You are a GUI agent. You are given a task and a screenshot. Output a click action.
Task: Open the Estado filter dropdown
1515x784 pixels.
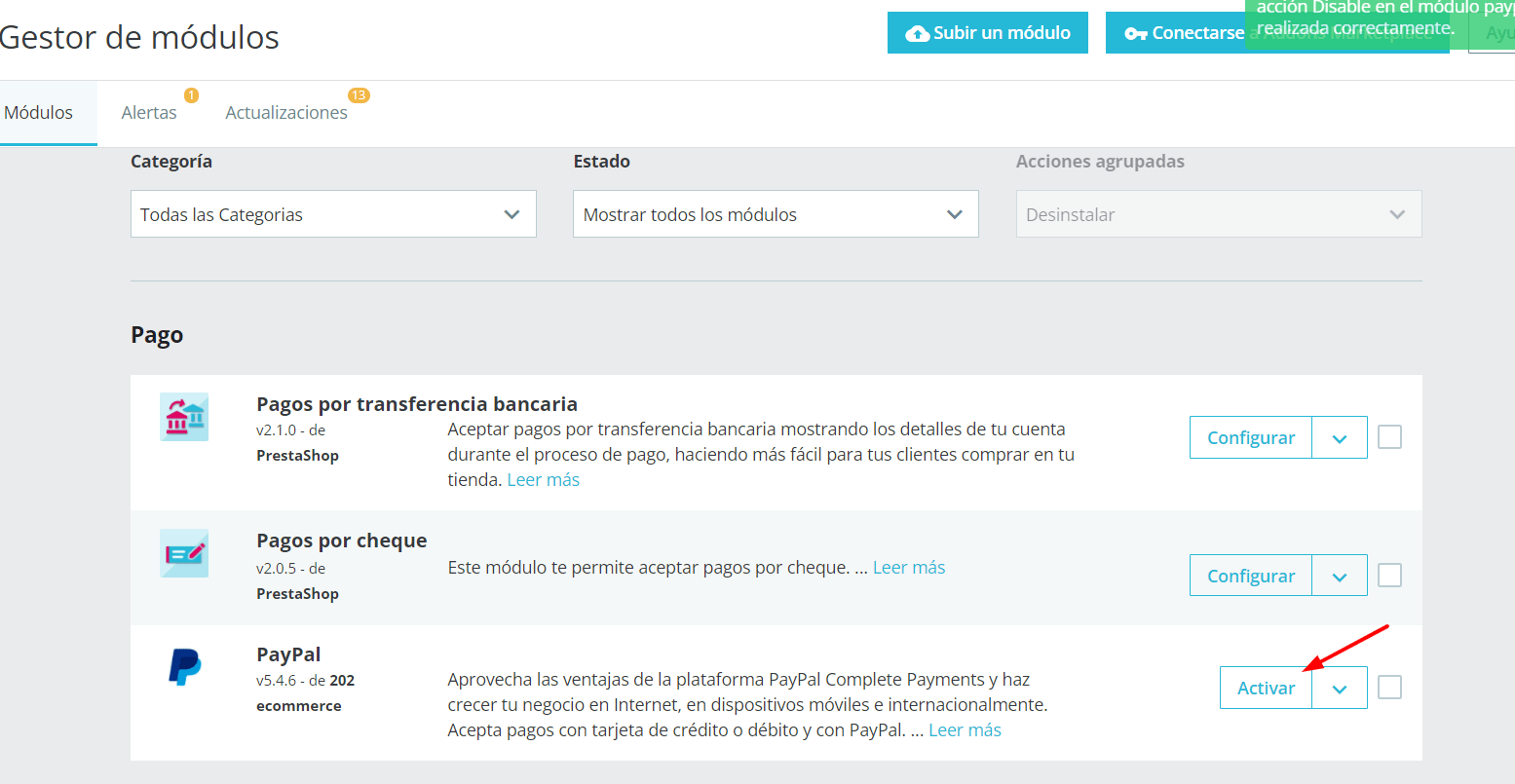pos(776,214)
